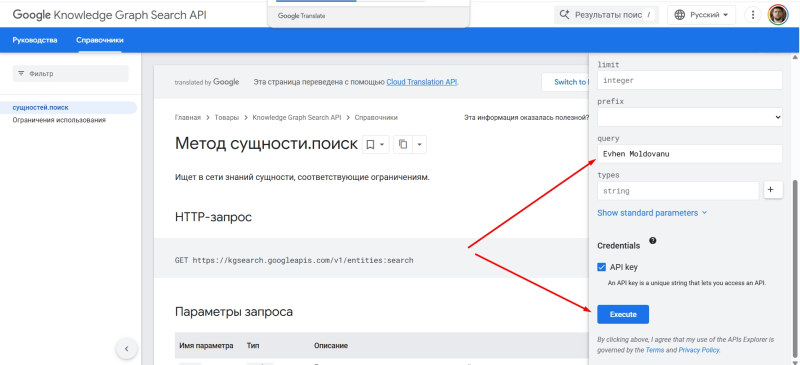Viewport: 800px width, 365px height.
Task: Go to Главная breadcrumb
Action: coord(188,117)
